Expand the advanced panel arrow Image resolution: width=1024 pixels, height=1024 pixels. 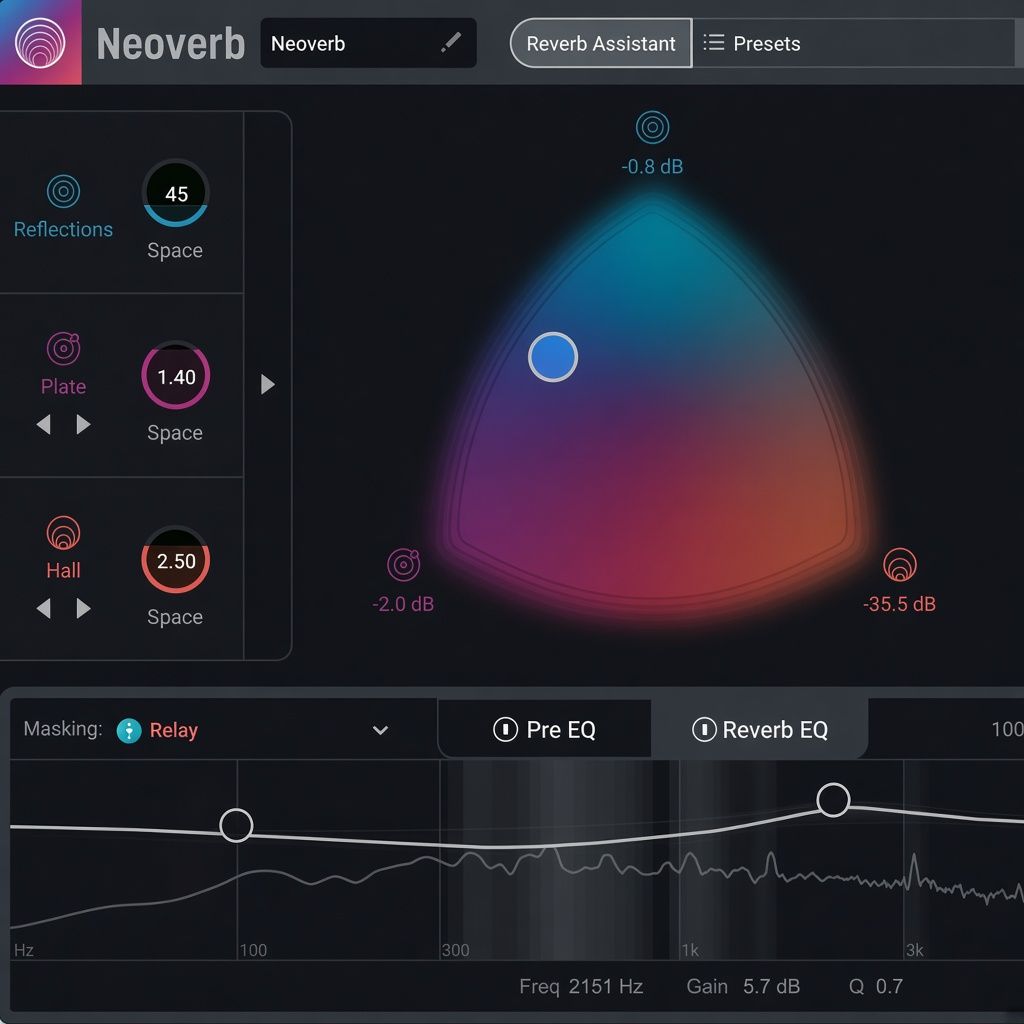[267, 384]
